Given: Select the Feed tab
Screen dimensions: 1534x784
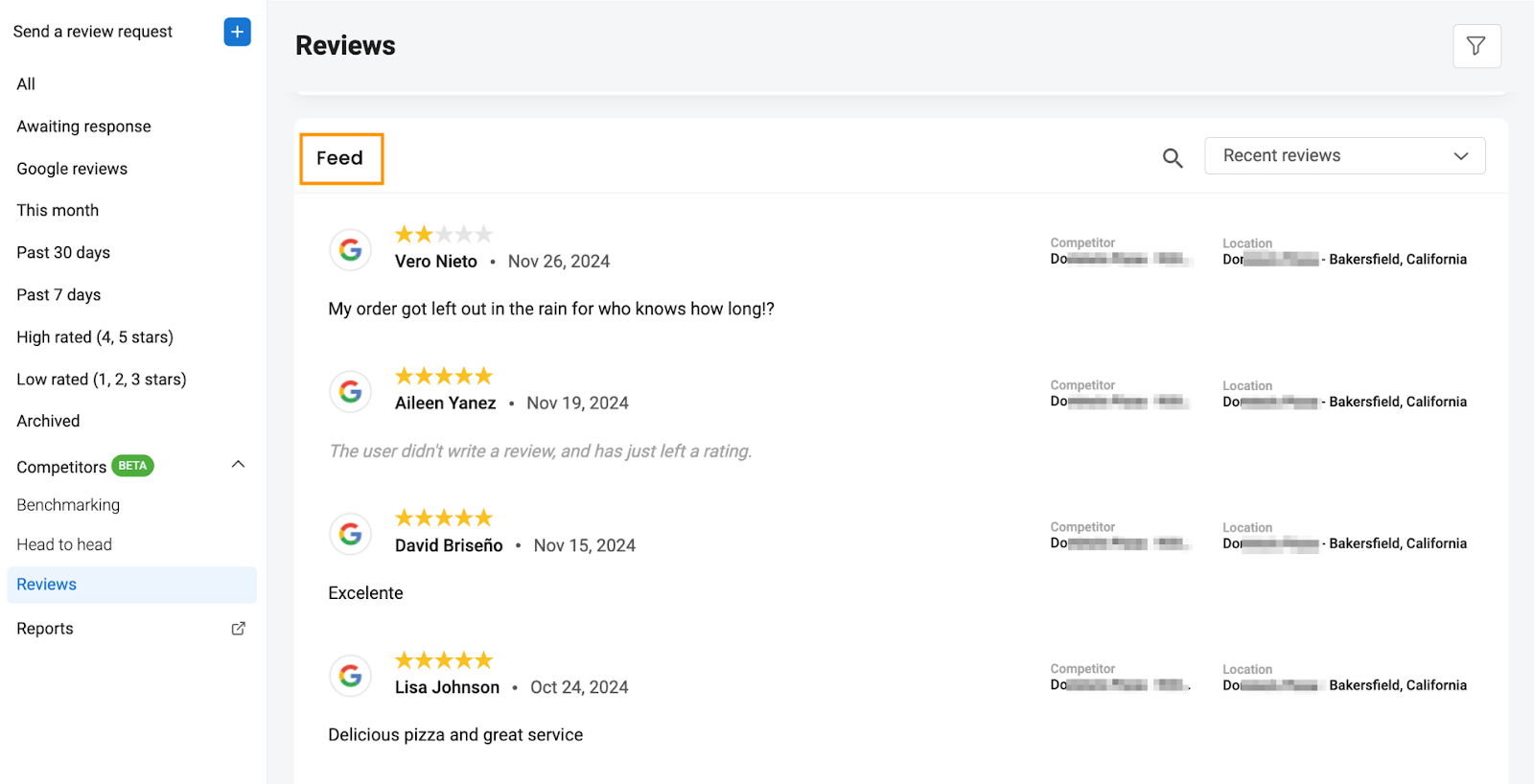Looking at the screenshot, I should pos(341,158).
